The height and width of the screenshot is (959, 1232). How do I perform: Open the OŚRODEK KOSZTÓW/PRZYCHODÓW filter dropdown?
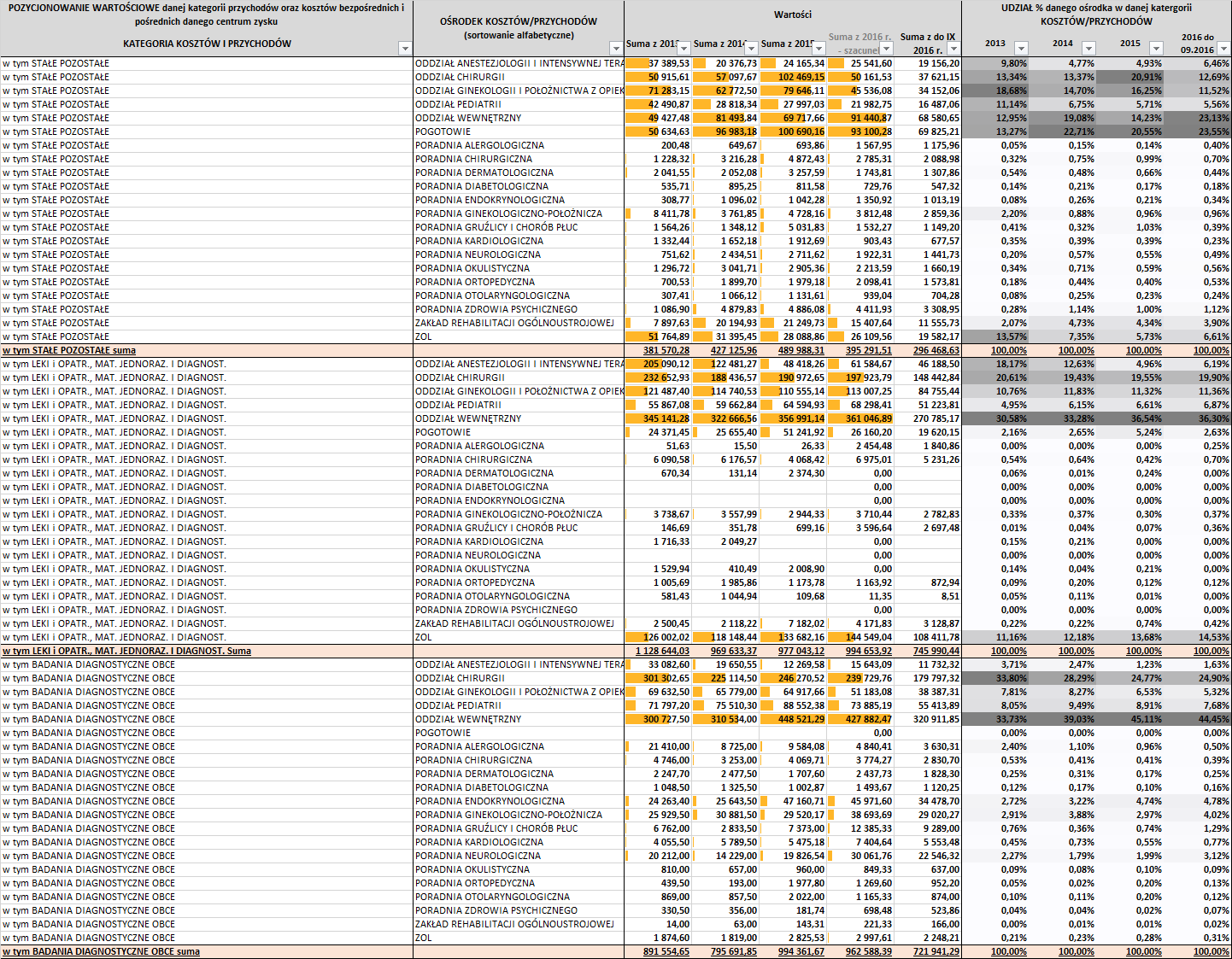click(616, 49)
